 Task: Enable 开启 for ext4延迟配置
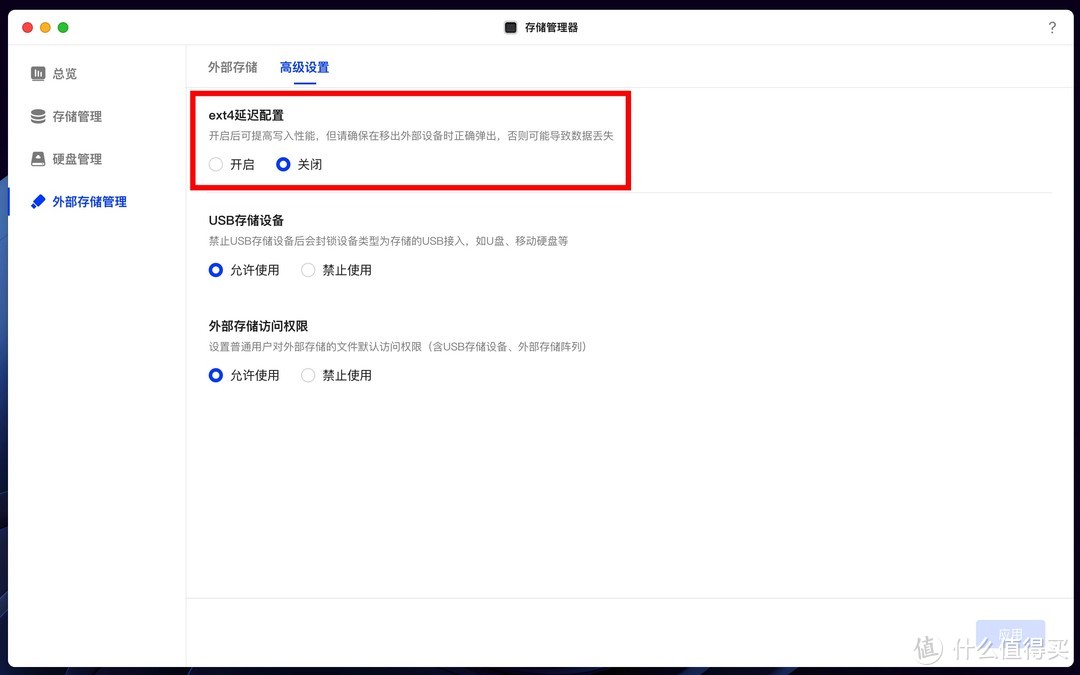tap(215, 164)
